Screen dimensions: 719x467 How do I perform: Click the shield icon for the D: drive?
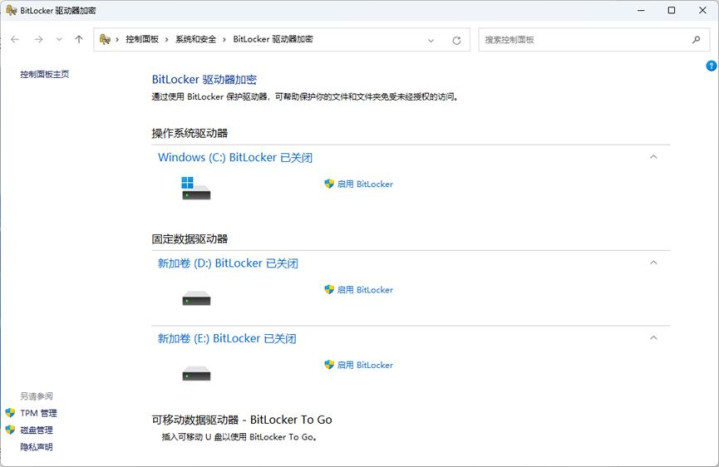click(x=329, y=289)
